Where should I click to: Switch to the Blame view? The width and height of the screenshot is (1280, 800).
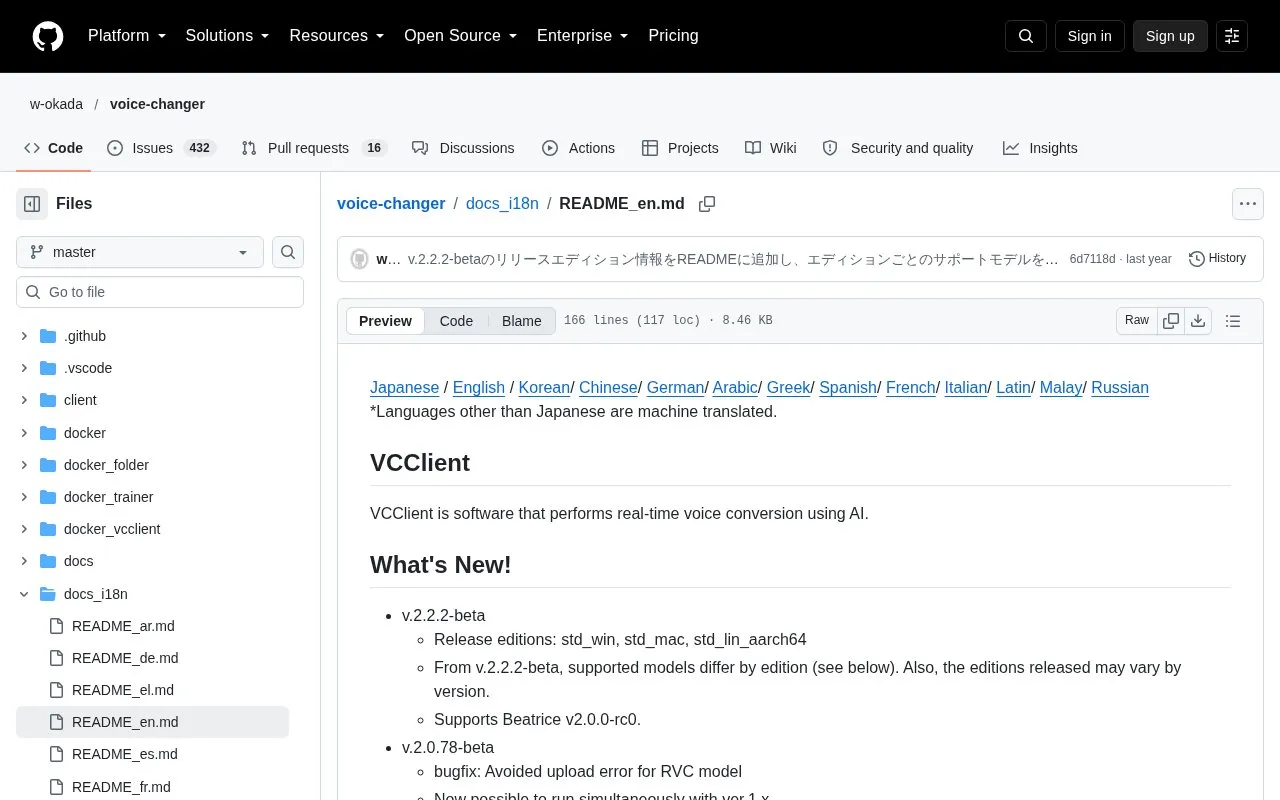521,321
